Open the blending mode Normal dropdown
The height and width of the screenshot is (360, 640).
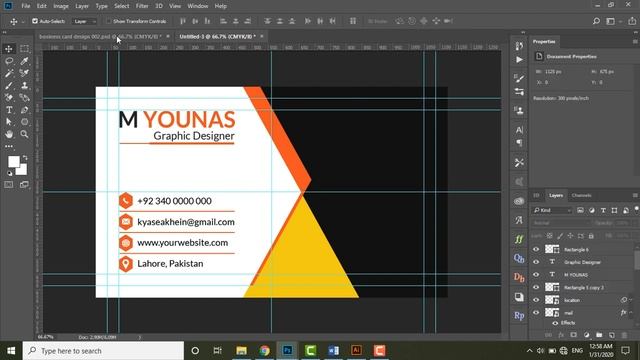562,223
